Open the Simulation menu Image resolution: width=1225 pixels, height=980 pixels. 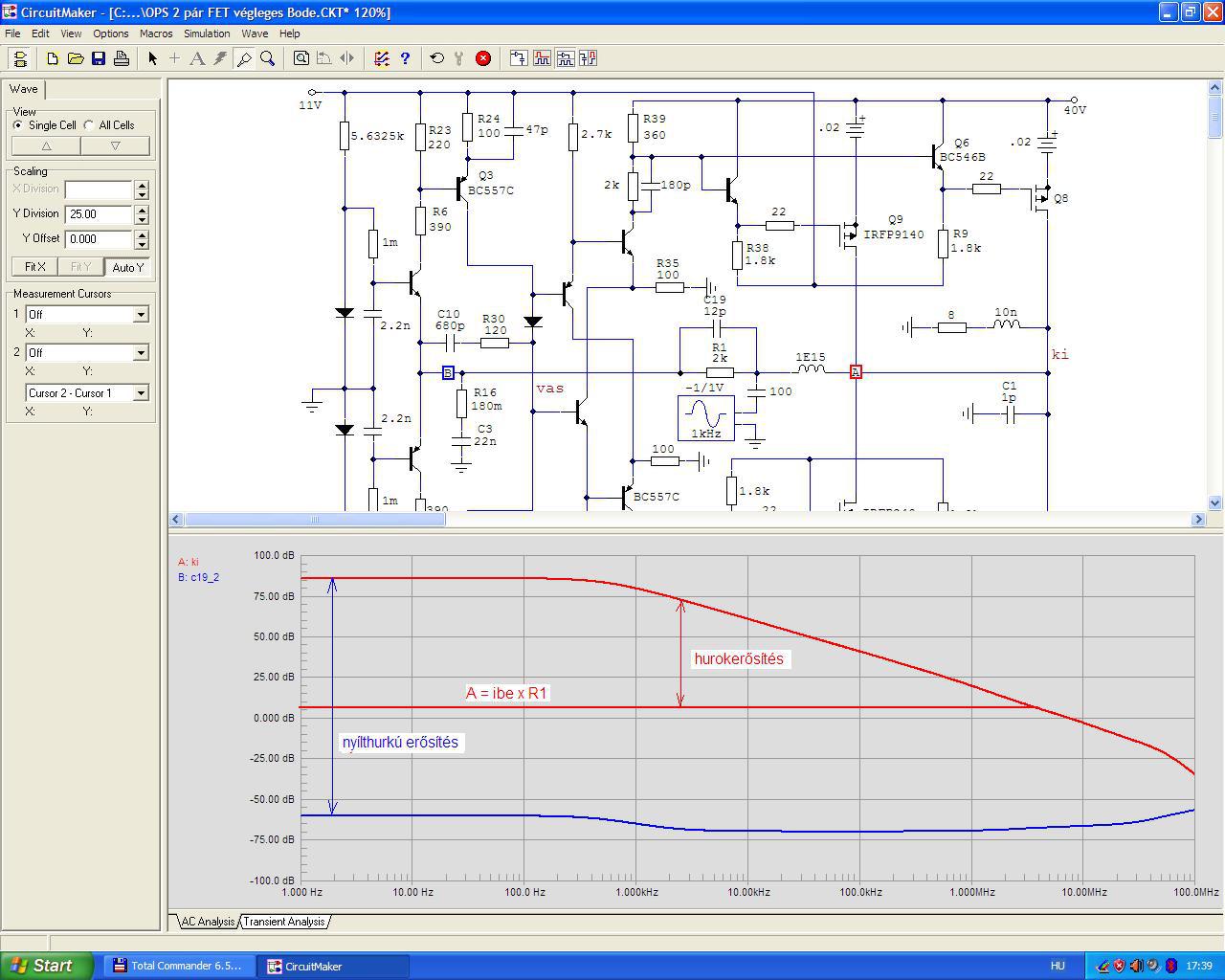(x=207, y=33)
